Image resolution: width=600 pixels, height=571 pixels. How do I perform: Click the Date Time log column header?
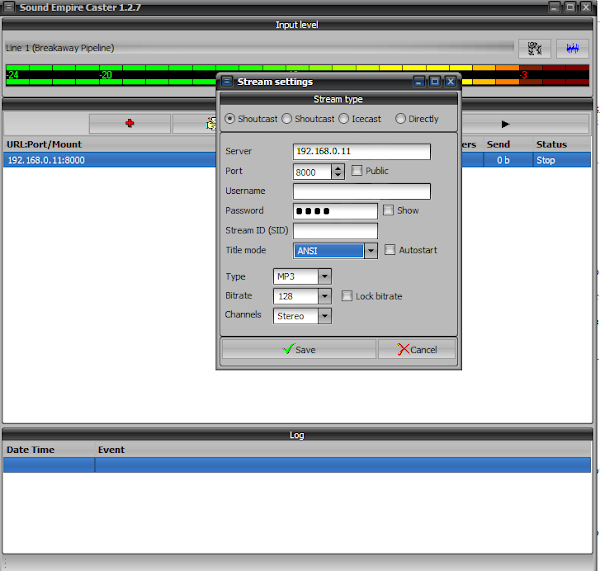coord(49,450)
